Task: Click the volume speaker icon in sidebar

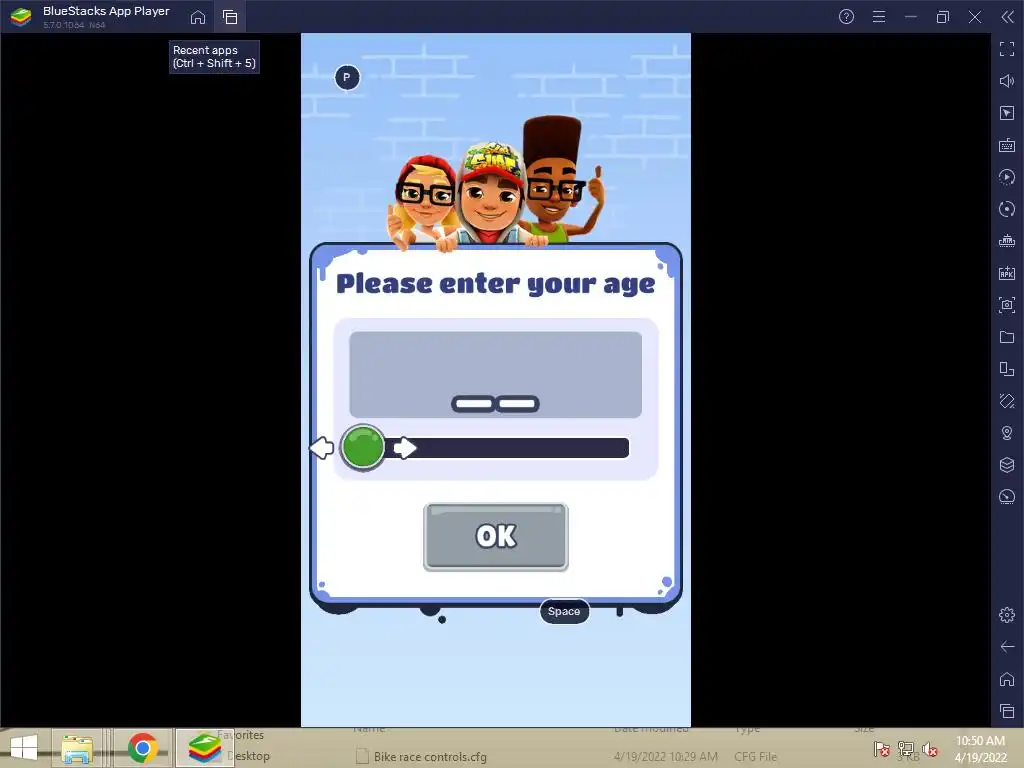Action: pyautogui.click(x=1007, y=81)
